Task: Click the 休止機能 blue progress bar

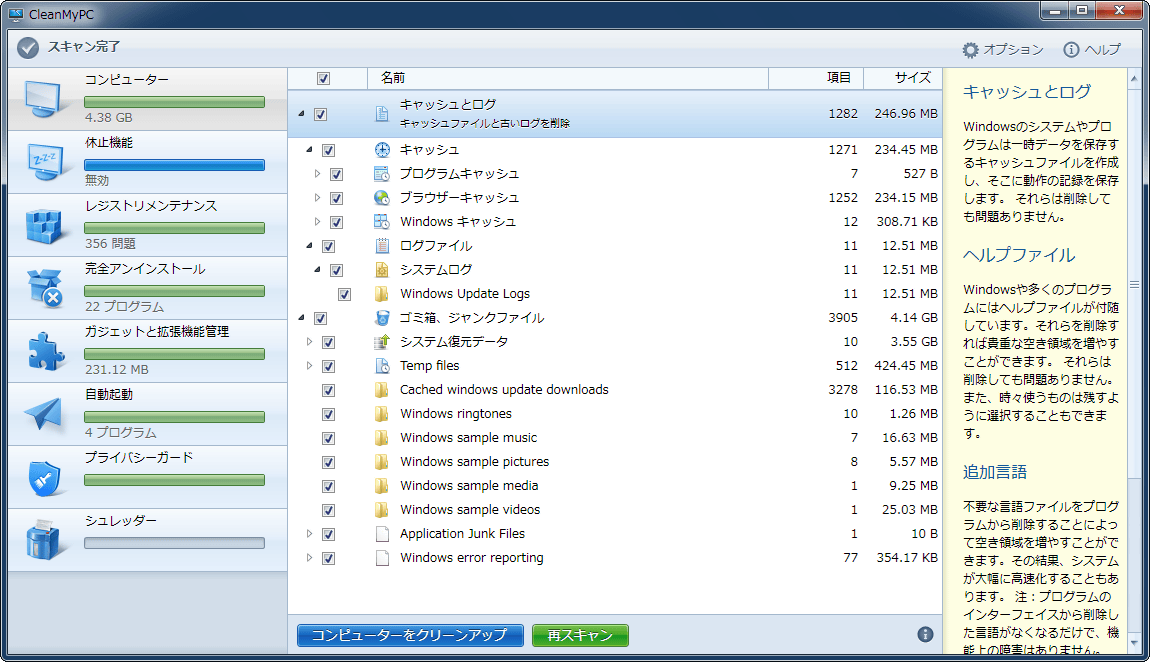Action: point(175,165)
